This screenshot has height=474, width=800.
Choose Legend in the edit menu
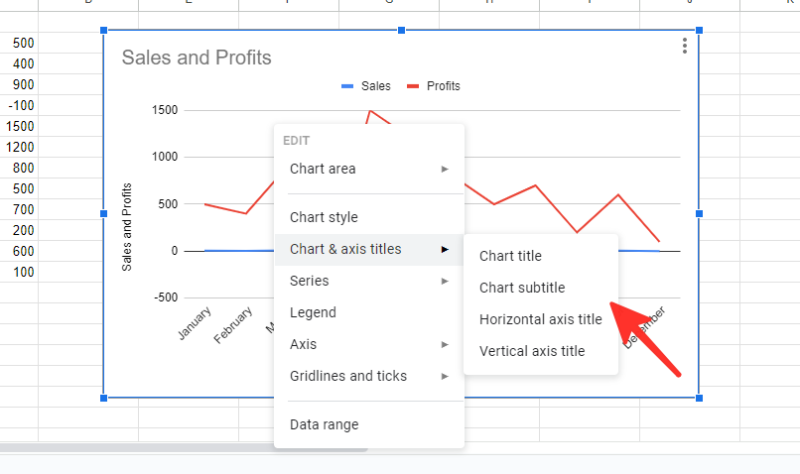(x=312, y=312)
